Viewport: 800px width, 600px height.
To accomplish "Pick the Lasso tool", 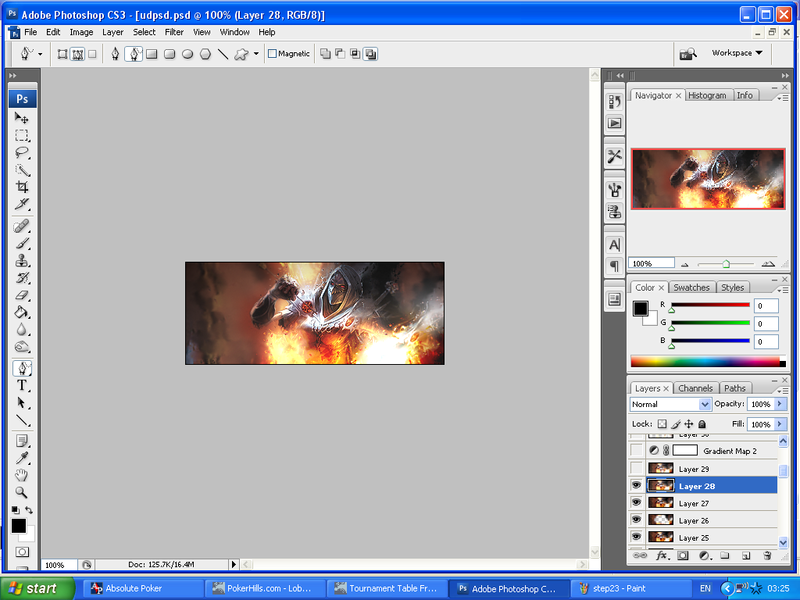I will click(x=21, y=153).
